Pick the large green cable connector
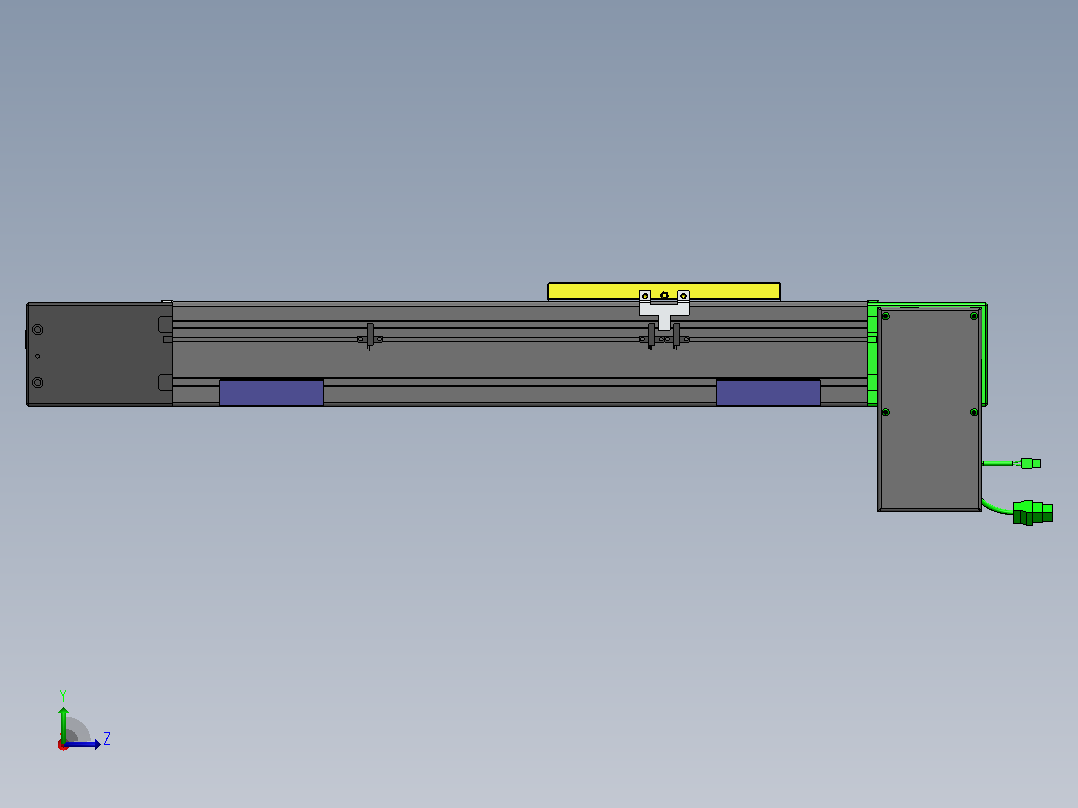Image resolution: width=1078 pixels, height=808 pixels. [1033, 513]
